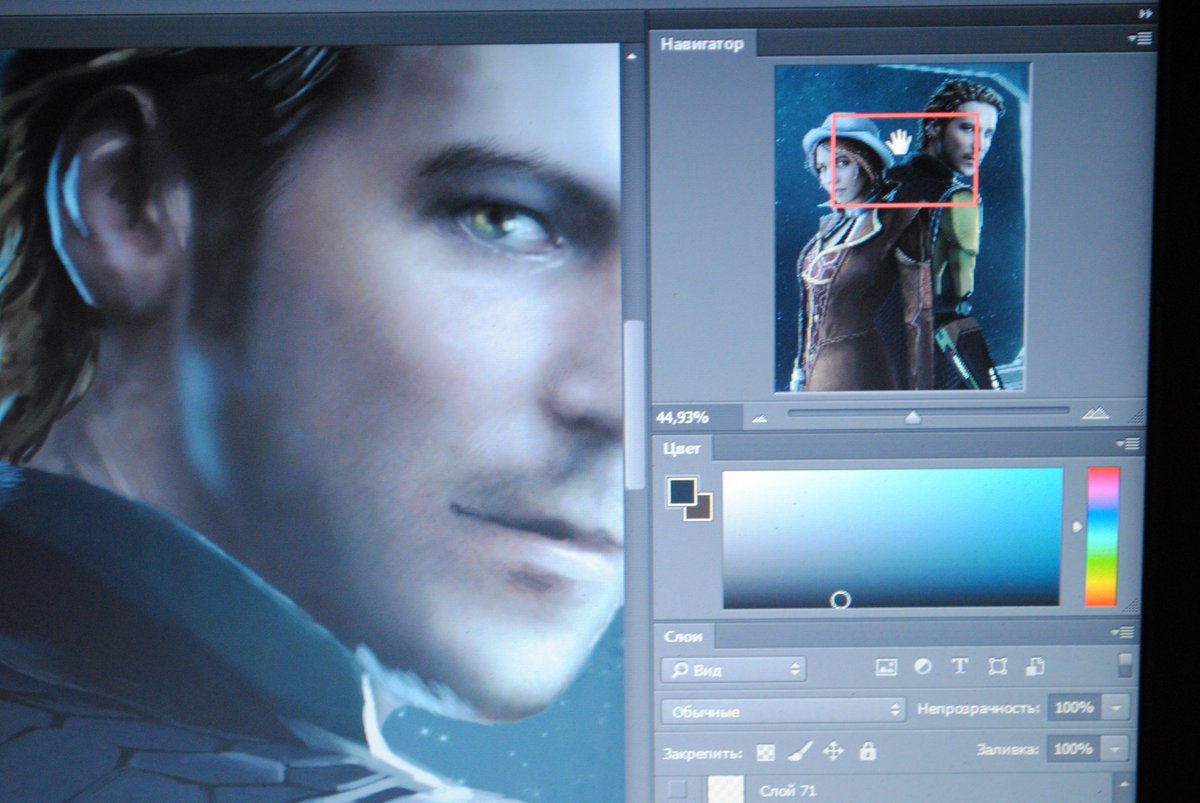Zoom in with large mountains icon in Навигатор
Image resolution: width=1200 pixels, height=803 pixels.
click(x=1097, y=414)
